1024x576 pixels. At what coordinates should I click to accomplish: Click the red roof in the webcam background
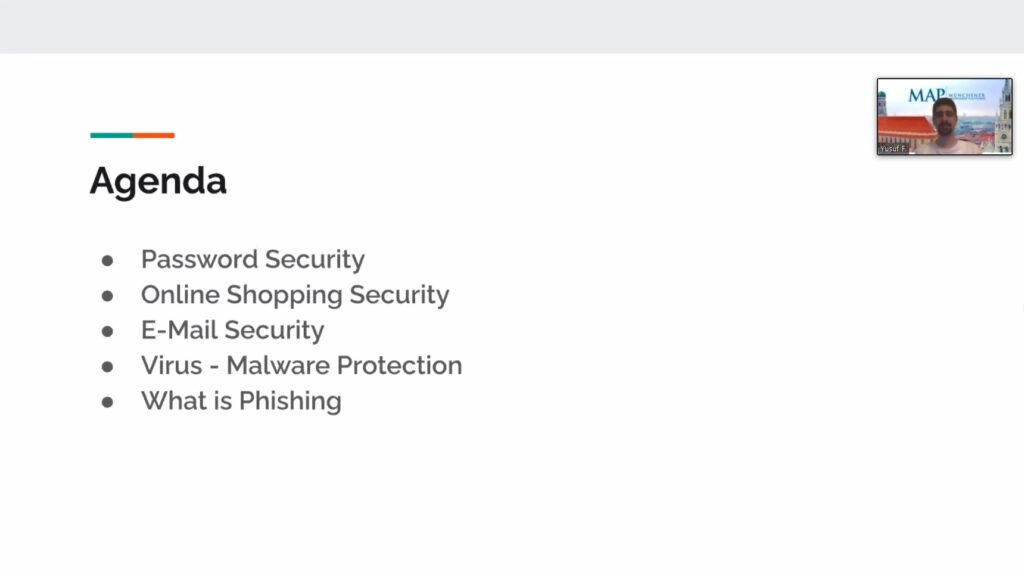tap(905, 127)
